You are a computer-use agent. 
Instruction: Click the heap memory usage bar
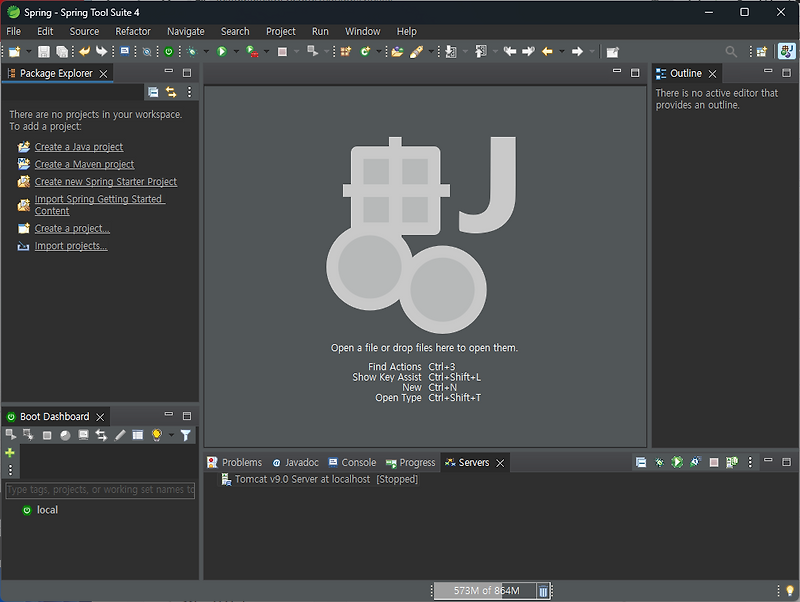pyautogui.click(x=485, y=591)
